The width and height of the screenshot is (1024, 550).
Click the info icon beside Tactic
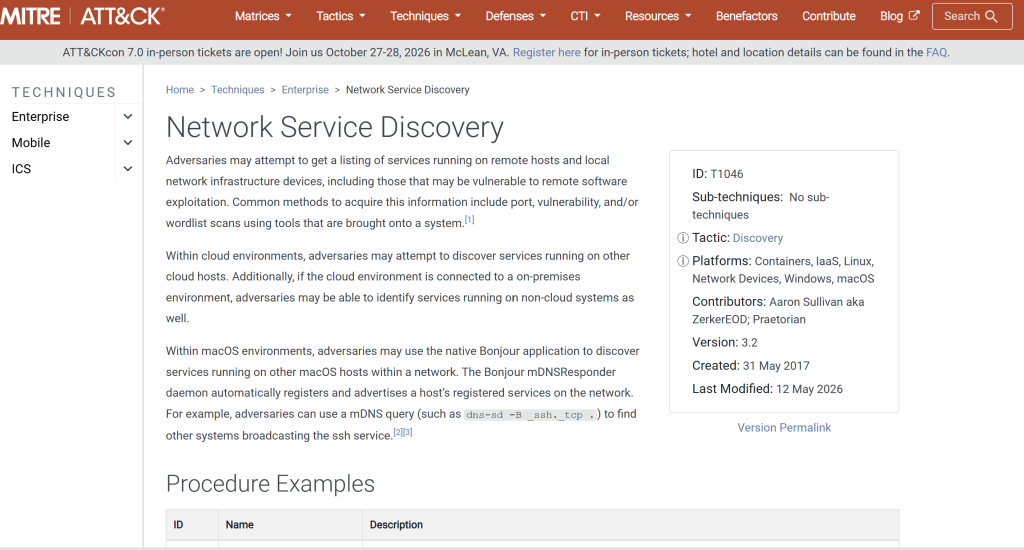[x=682, y=238]
